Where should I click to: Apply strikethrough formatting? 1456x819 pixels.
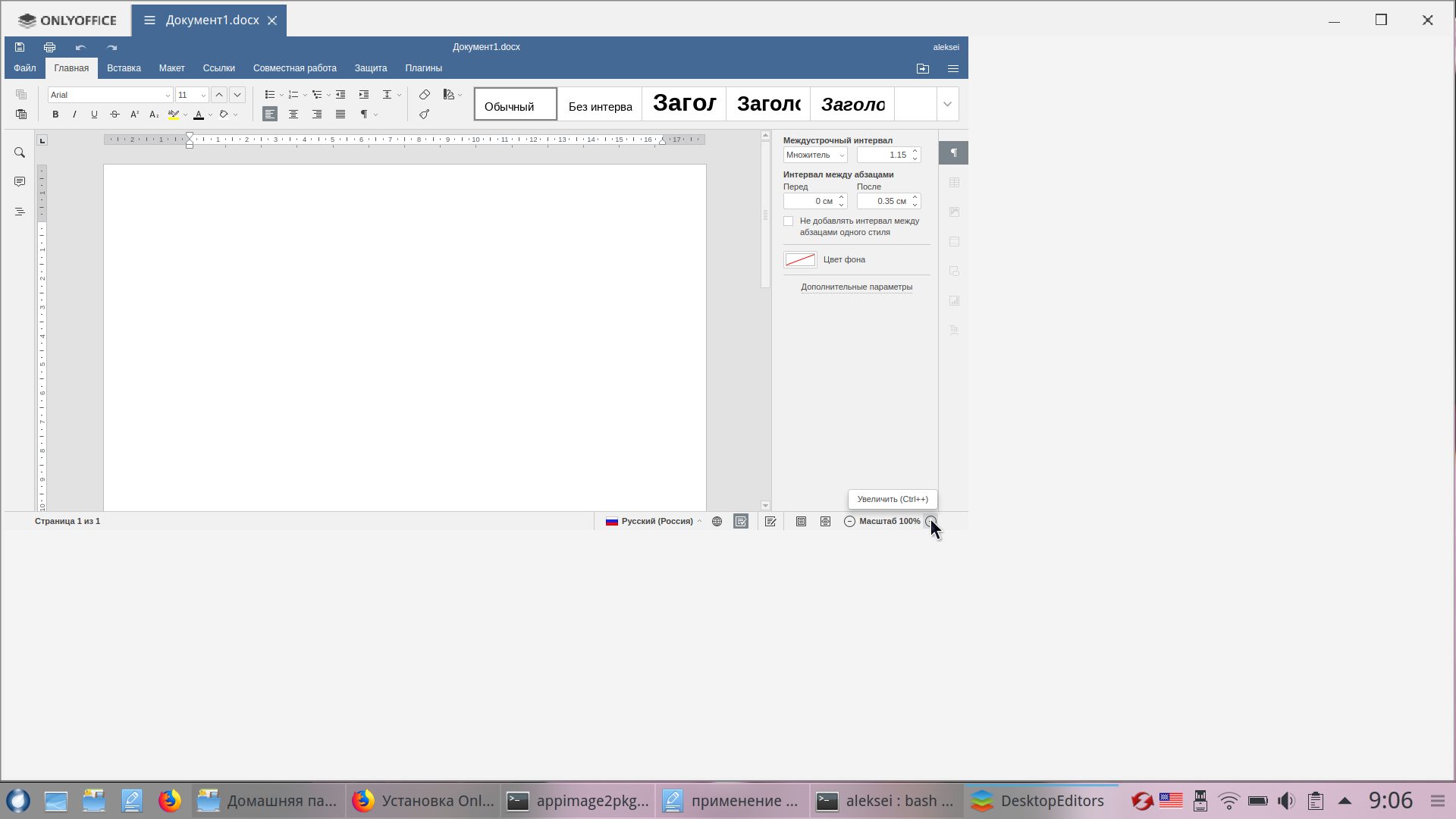tap(115, 115)
